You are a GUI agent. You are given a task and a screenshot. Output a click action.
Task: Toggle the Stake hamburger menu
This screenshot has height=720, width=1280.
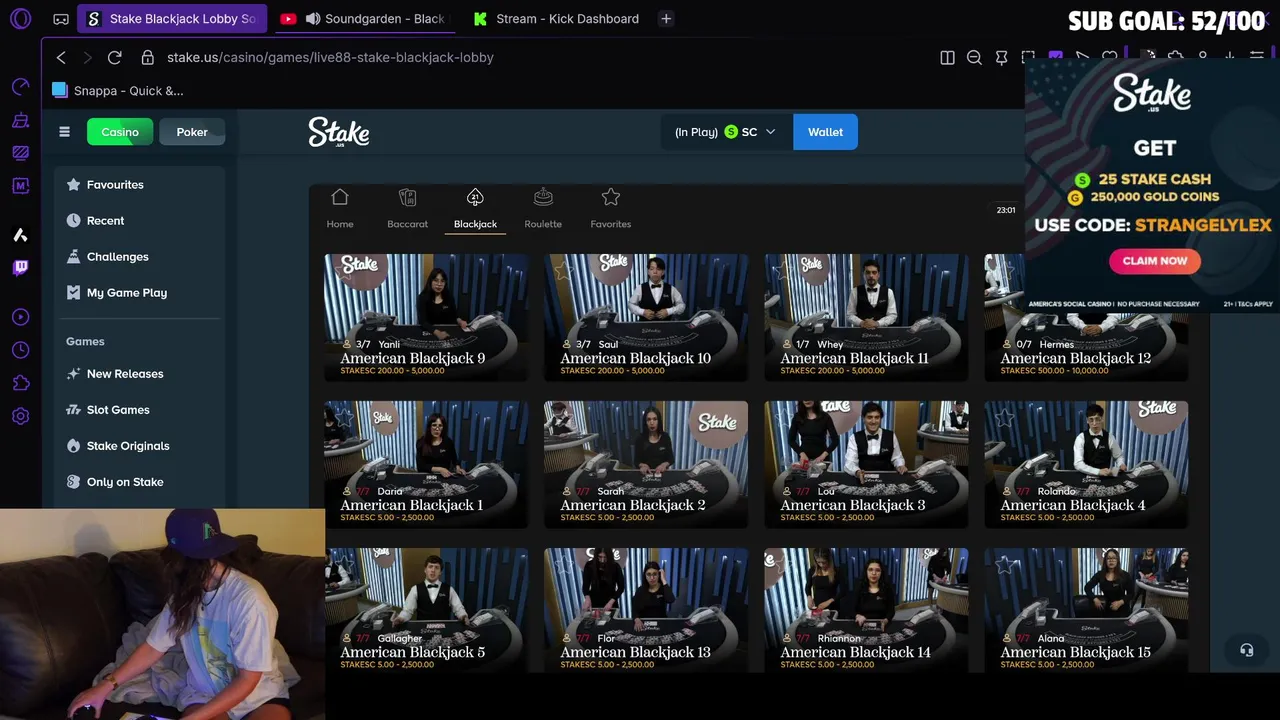[x=64, y=132]
